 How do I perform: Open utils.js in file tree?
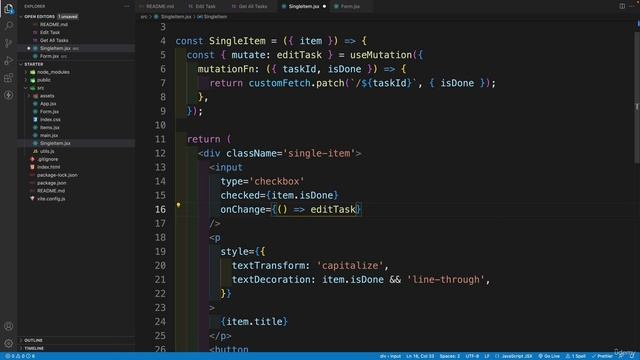[47, 151]
